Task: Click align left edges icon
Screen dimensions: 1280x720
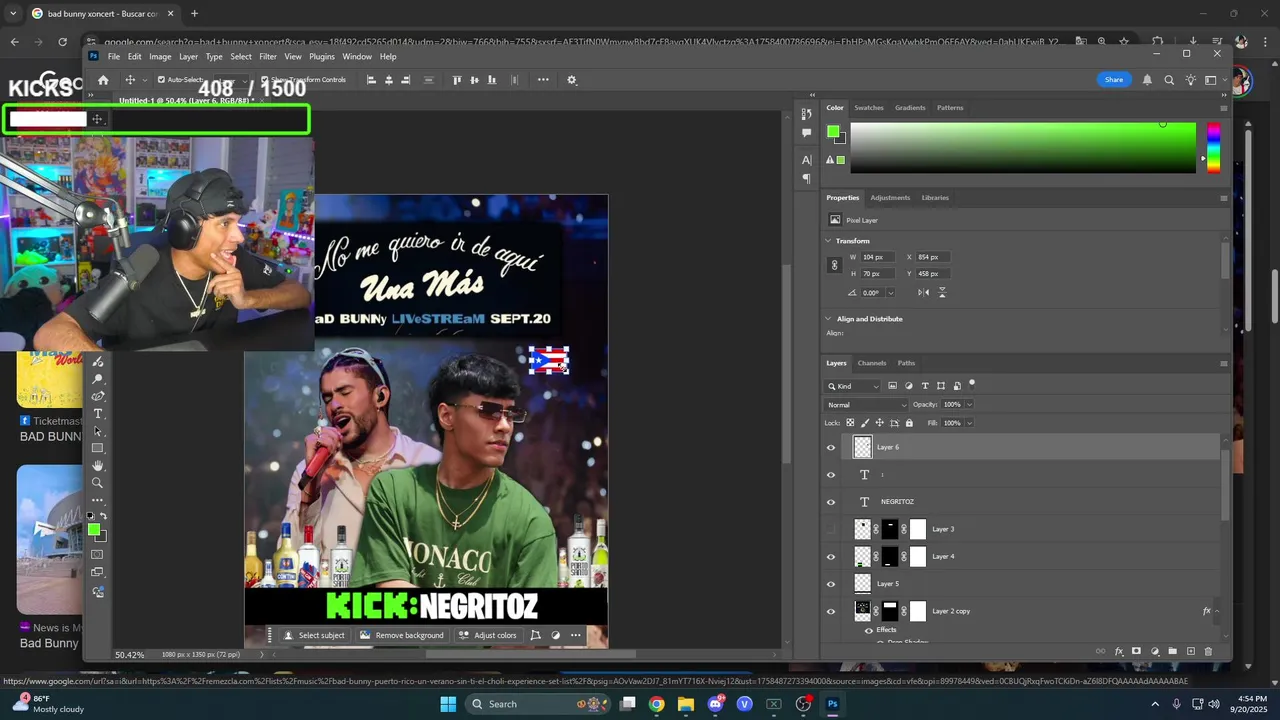Action: click(372, 80)
